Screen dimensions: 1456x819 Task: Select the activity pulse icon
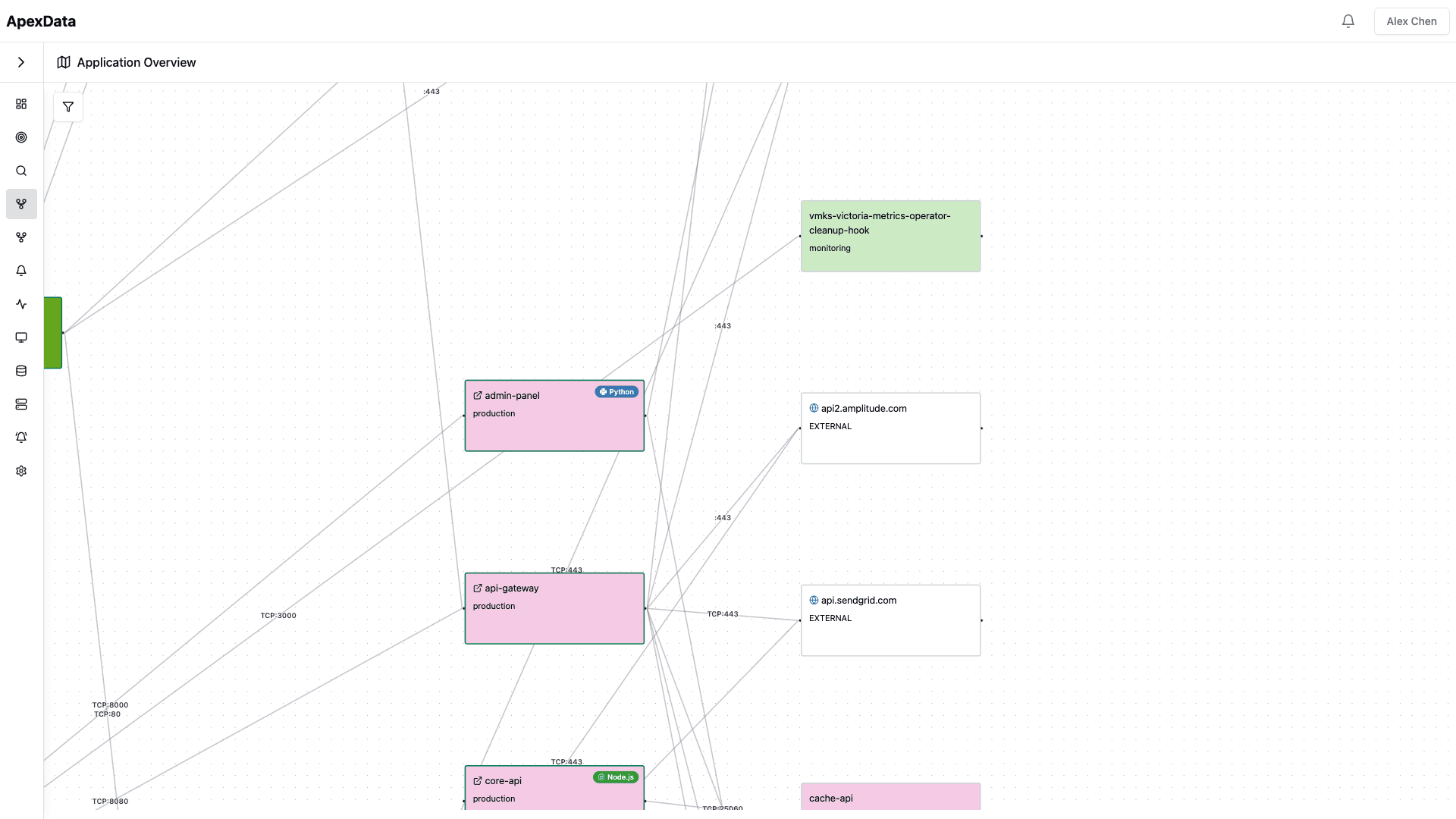coord(21,304)
